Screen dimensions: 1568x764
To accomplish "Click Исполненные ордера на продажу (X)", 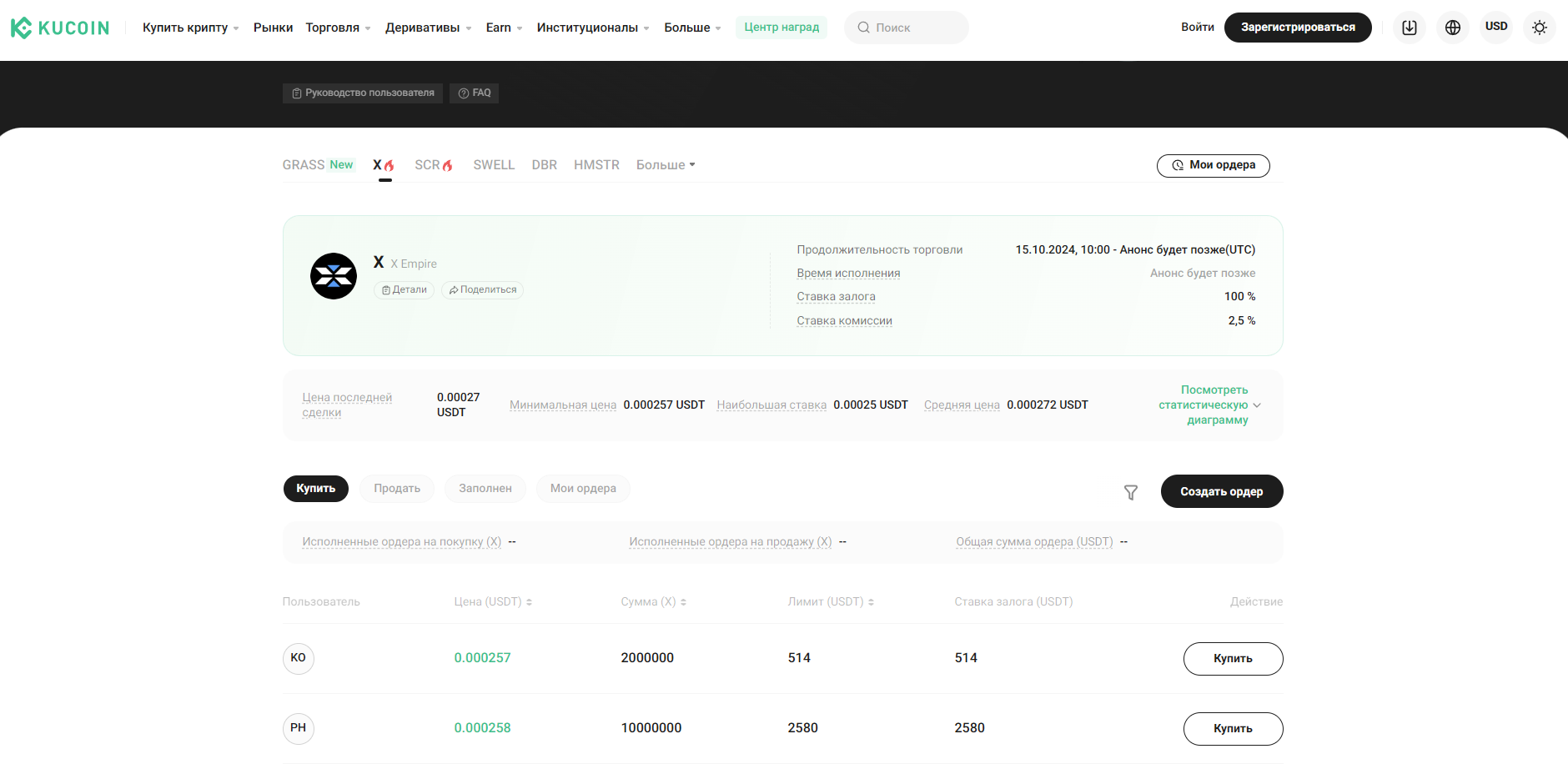I will tap(731, 542).
